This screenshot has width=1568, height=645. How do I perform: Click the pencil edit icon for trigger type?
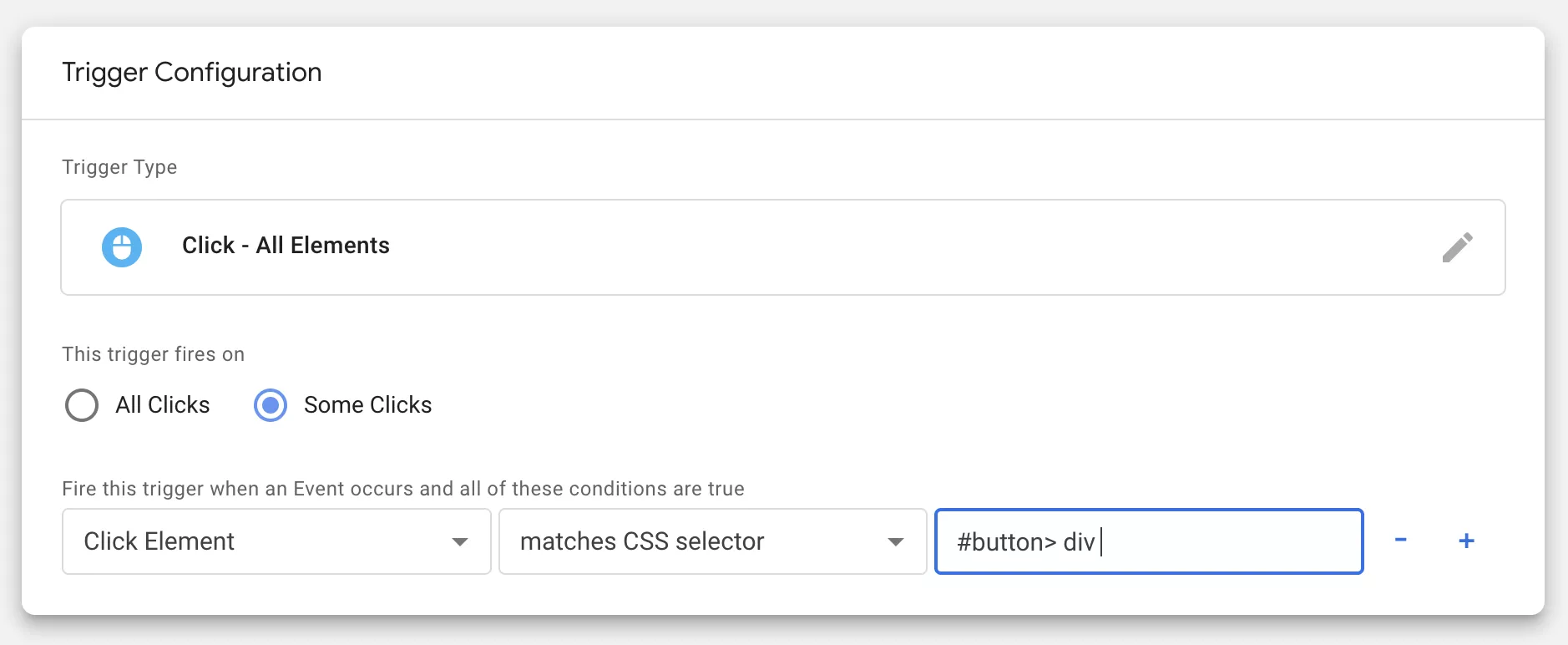[x=1457, y=247]
